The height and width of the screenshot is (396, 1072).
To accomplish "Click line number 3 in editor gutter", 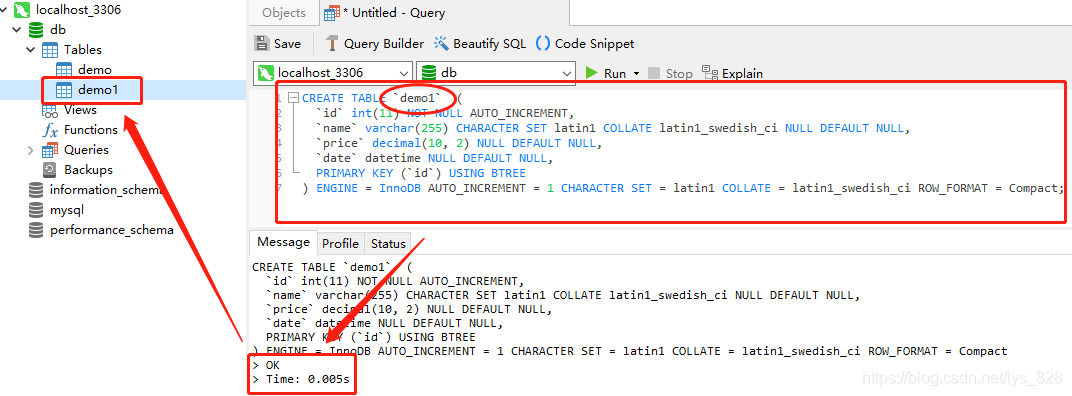I will [280, 128].
